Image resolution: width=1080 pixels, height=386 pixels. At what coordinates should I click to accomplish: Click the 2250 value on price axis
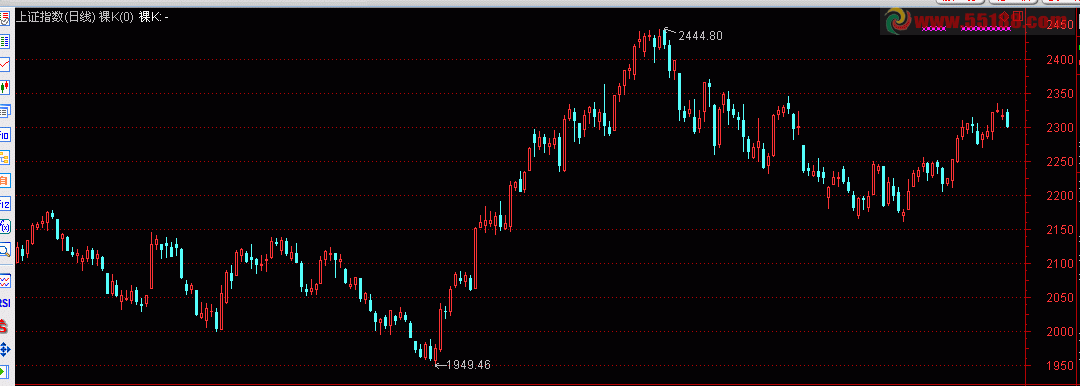1059,161
